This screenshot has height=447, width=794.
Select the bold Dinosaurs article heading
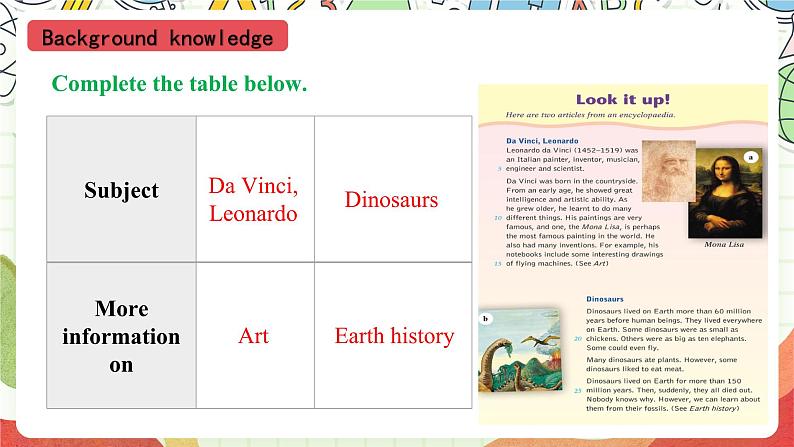click(x=605, y=298)
